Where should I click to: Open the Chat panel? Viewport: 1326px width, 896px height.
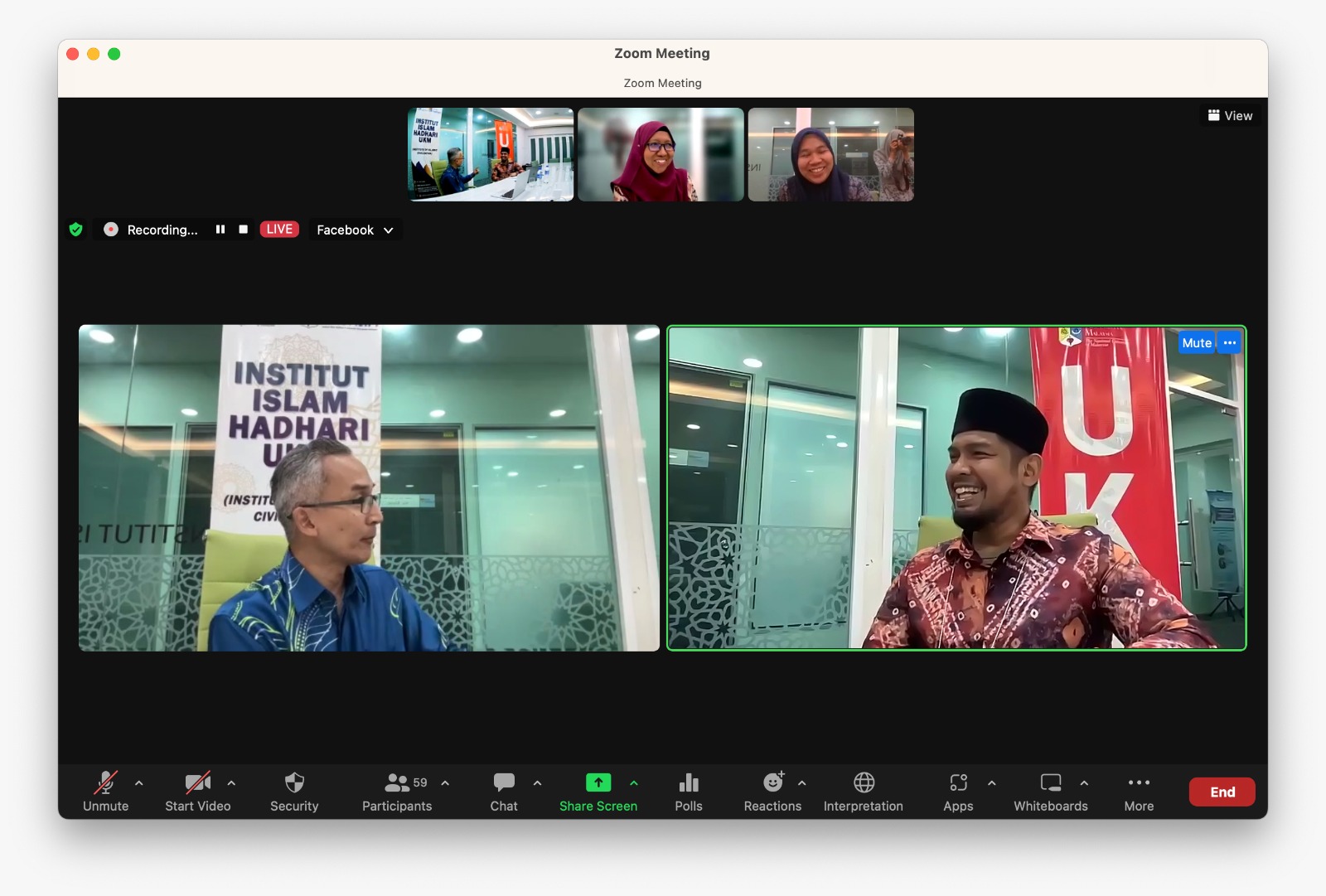(504, 792)
